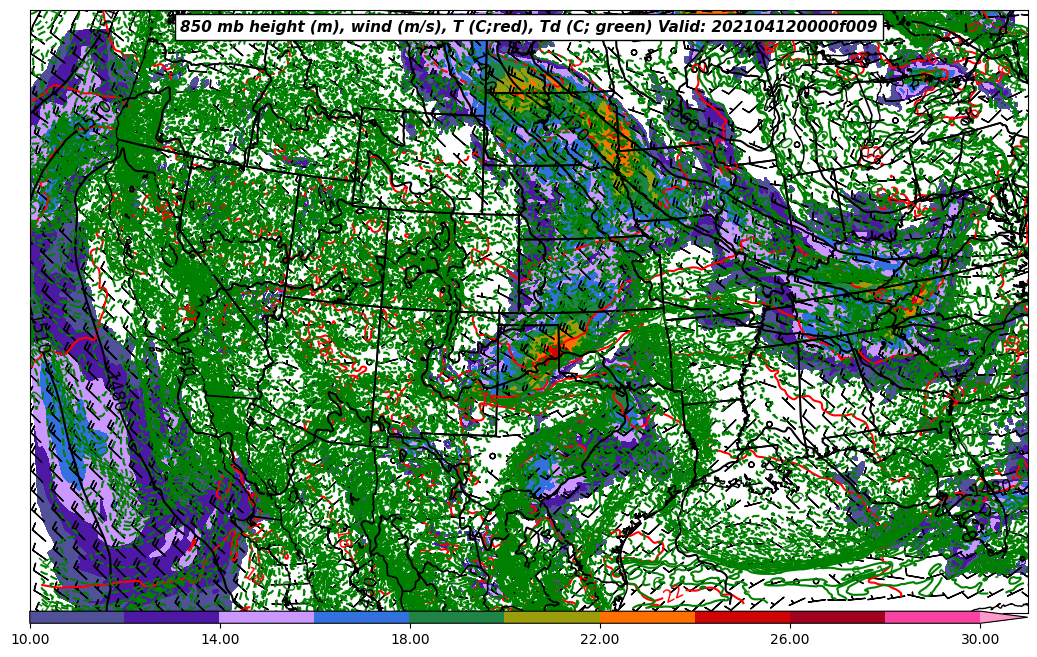Viewport: 1037px width, 657px height.
Task: Click the 30.00 colorbar tick label
Action: (980, 640)
